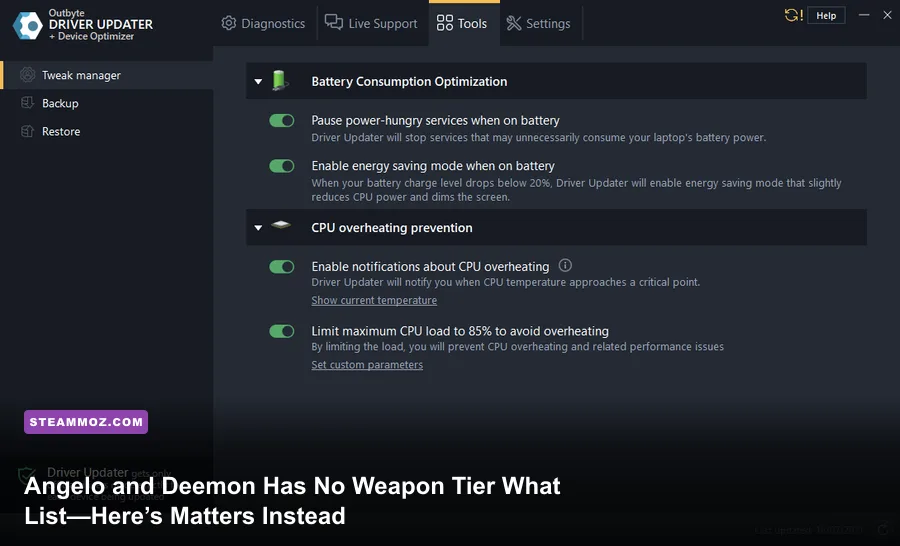Viewport: 900px width, 546px height.
Task: Click the Settings wrench icon
Action: (514, 23)
